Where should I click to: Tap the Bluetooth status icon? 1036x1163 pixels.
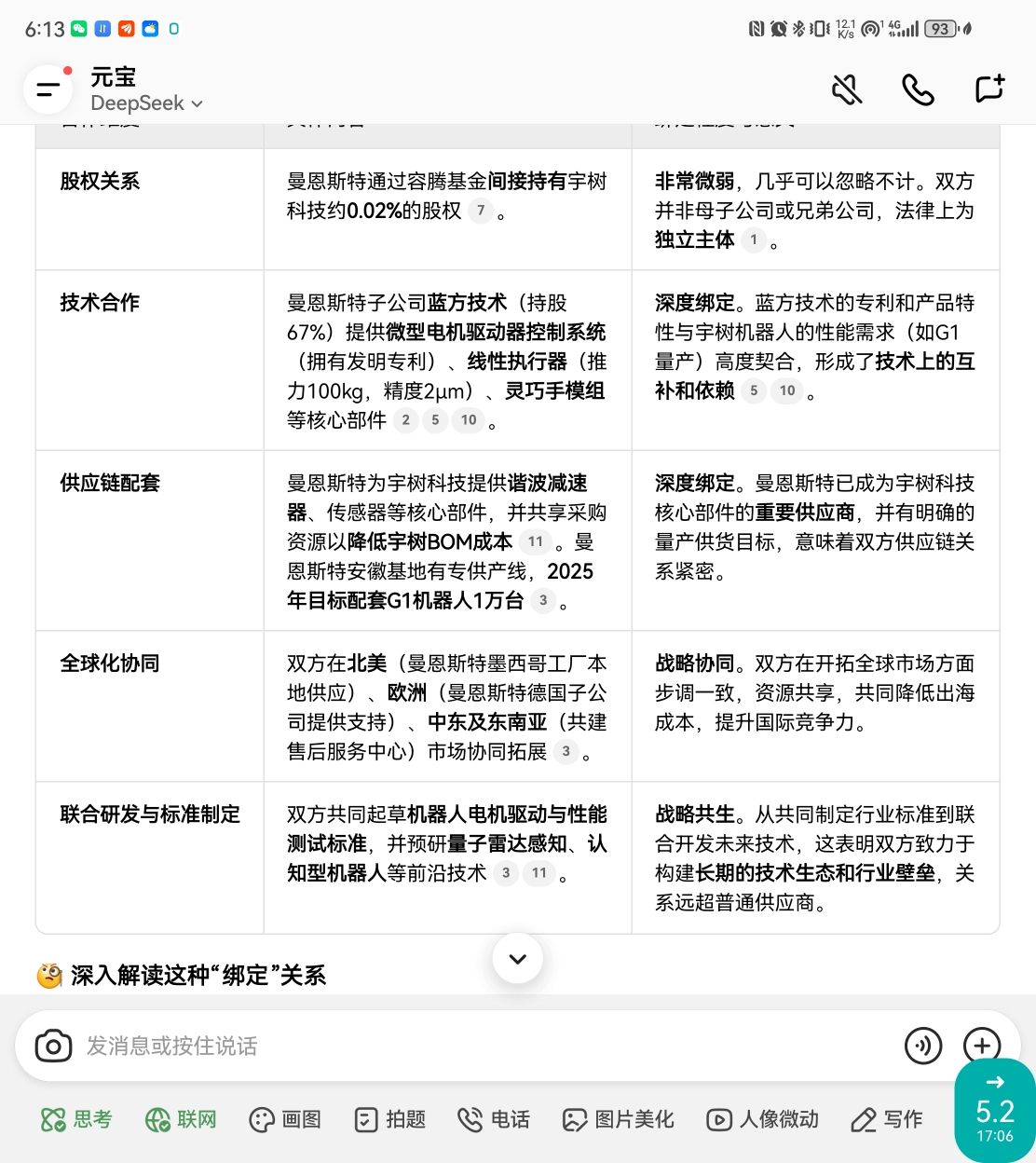pyautogui.click(x=798, y=29)
